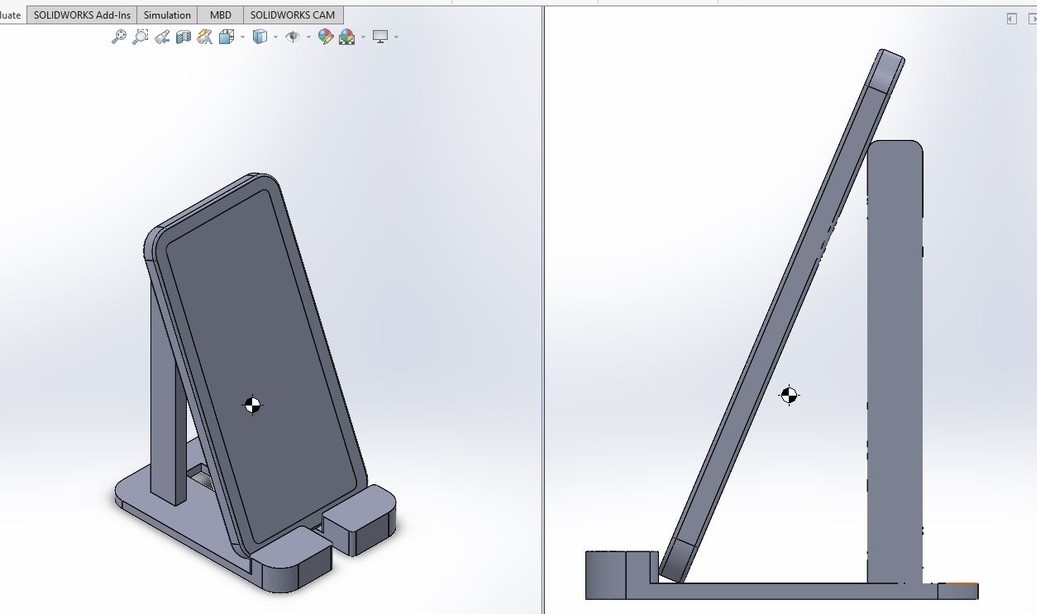
Task: Open the Edit Appearance color tool
Action: tap(325, 37)
